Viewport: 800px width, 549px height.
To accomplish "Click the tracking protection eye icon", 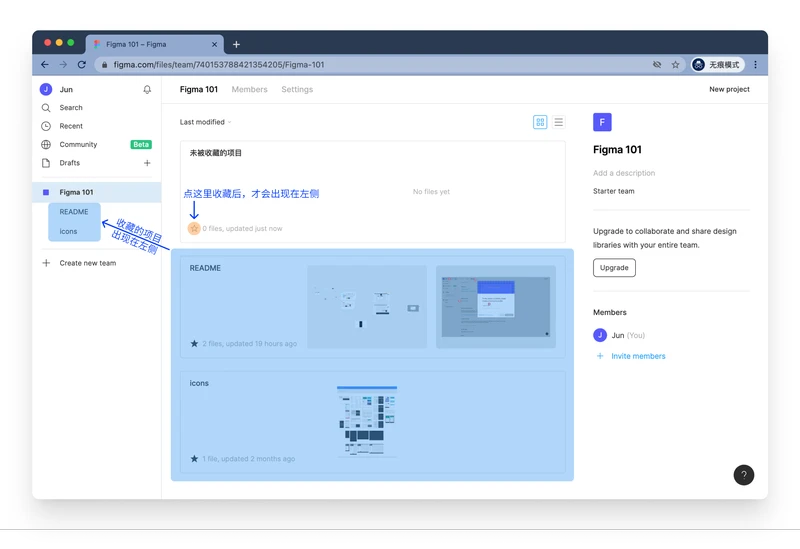I will [657, 65].
